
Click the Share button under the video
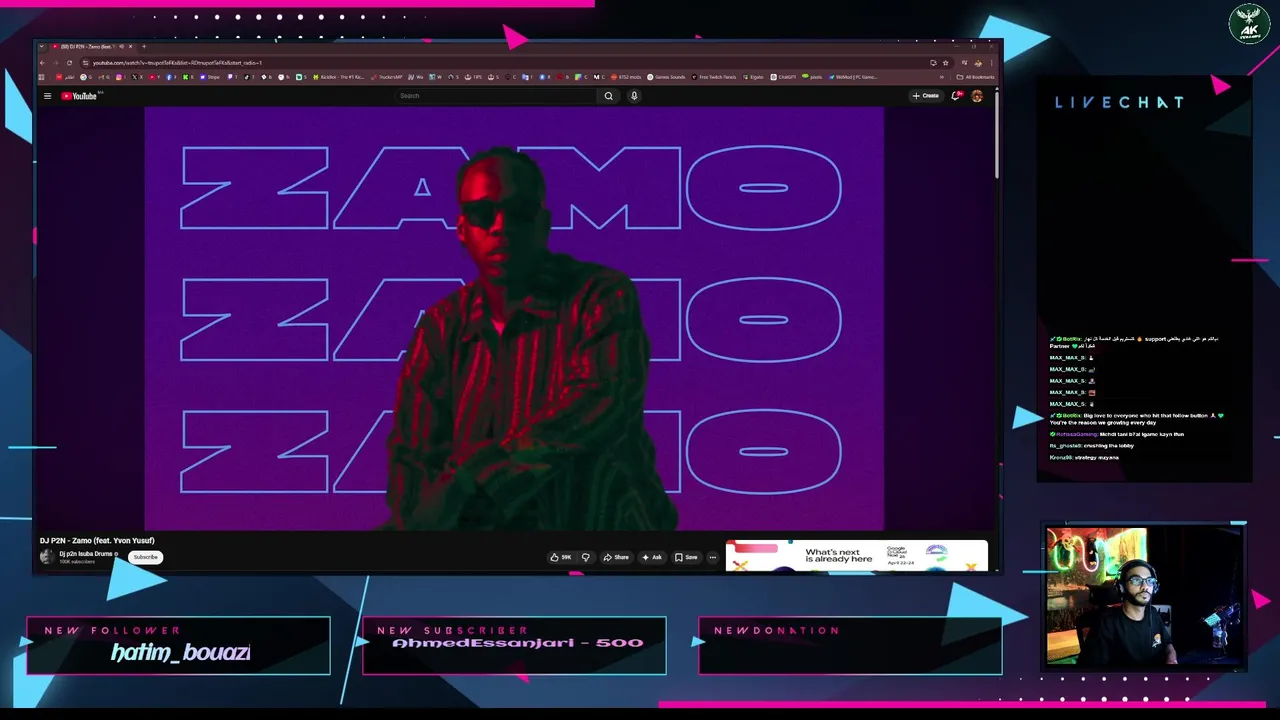(x=616, y=557)
